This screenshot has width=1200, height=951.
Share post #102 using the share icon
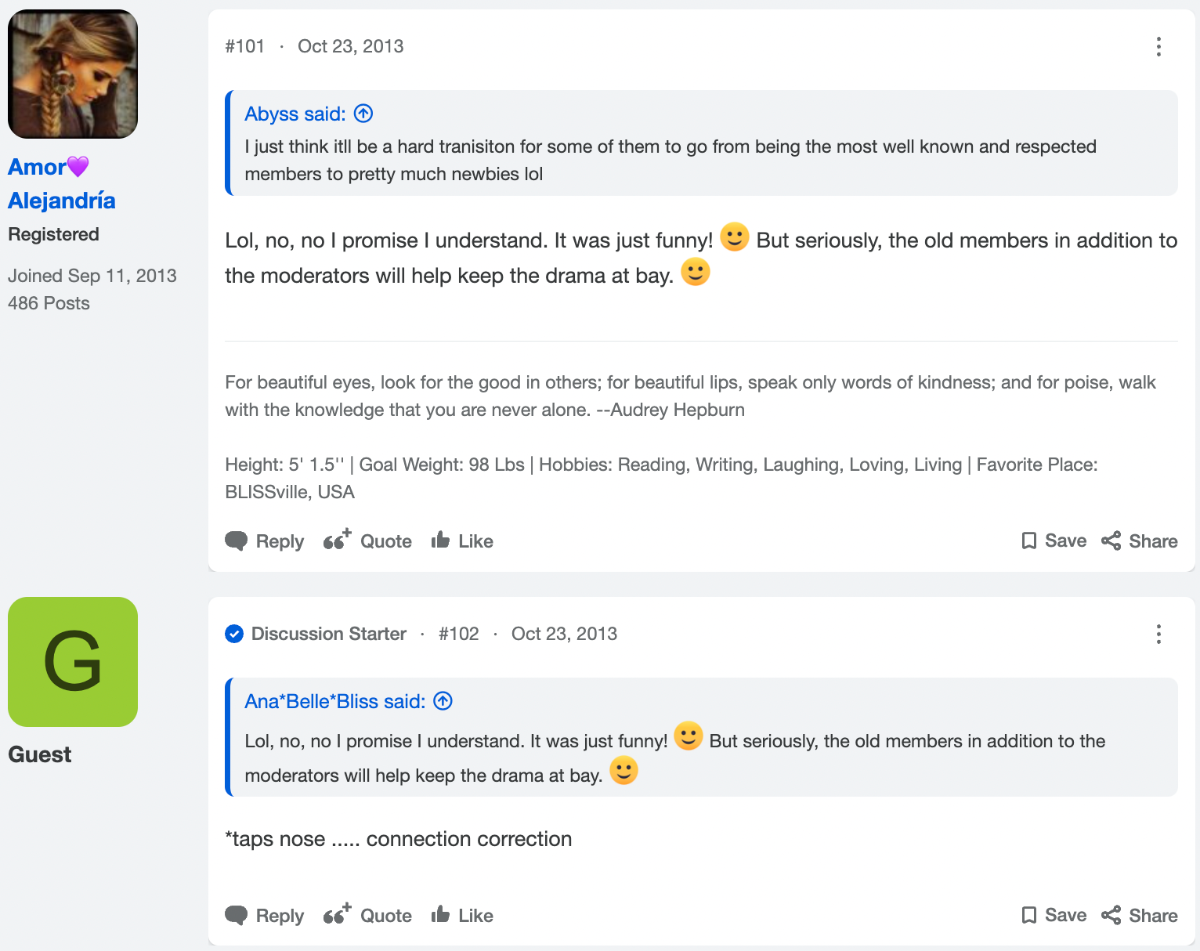pos(1111,915)
